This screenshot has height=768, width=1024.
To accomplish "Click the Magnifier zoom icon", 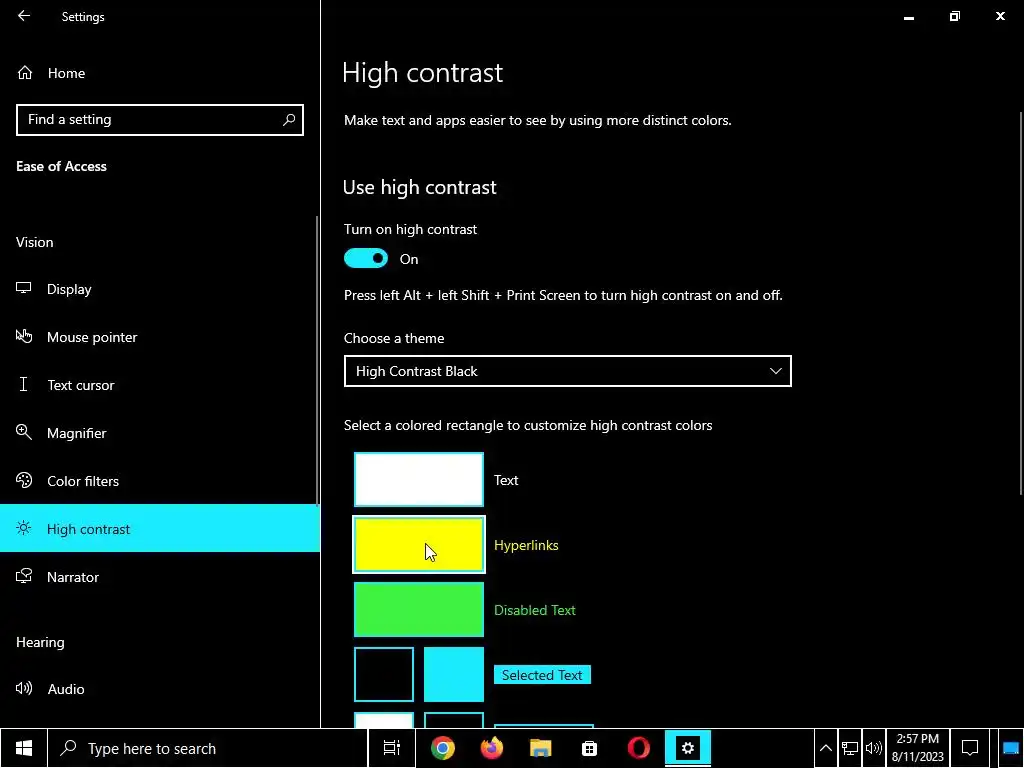I will [x=24, y=432].
